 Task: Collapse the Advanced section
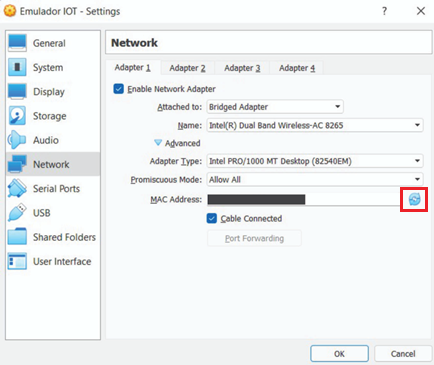(177, 143)
